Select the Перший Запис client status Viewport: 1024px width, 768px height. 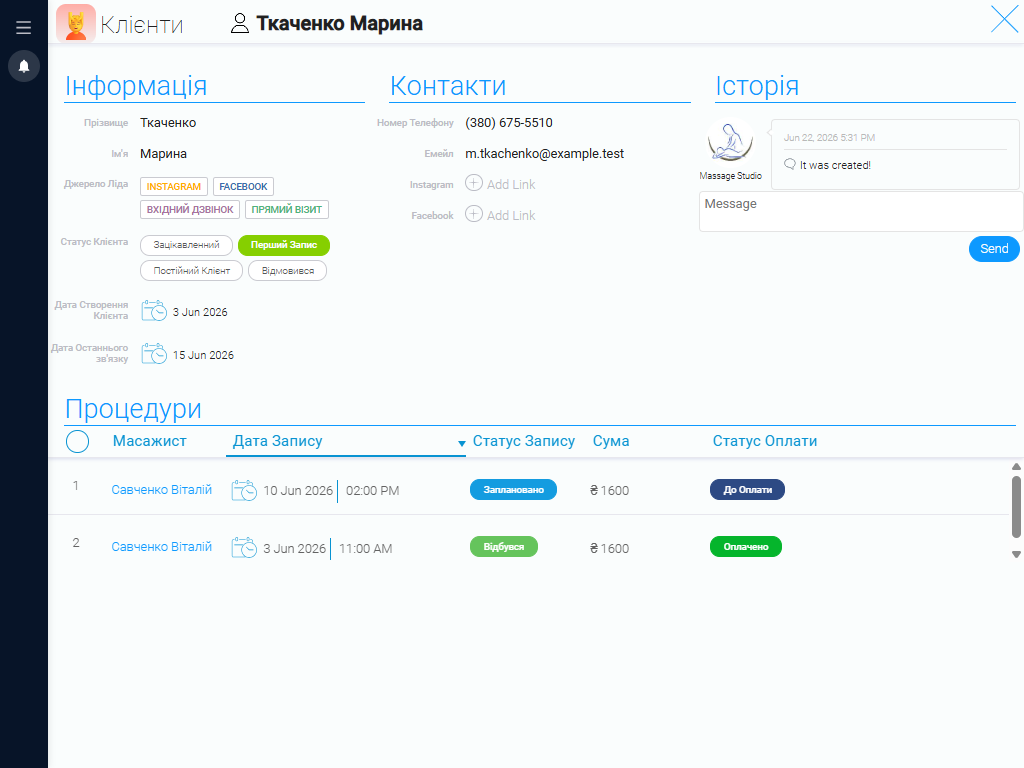click(284, 245)
